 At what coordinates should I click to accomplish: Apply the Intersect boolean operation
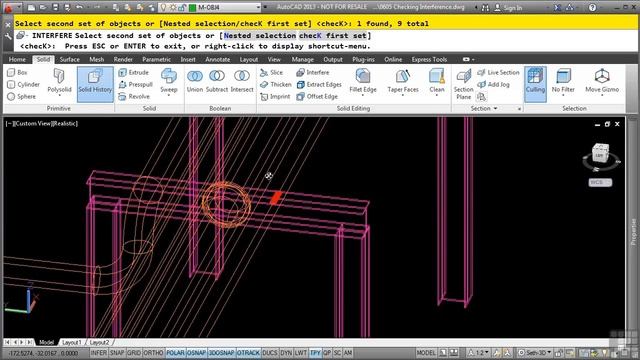tap(242, 81)
